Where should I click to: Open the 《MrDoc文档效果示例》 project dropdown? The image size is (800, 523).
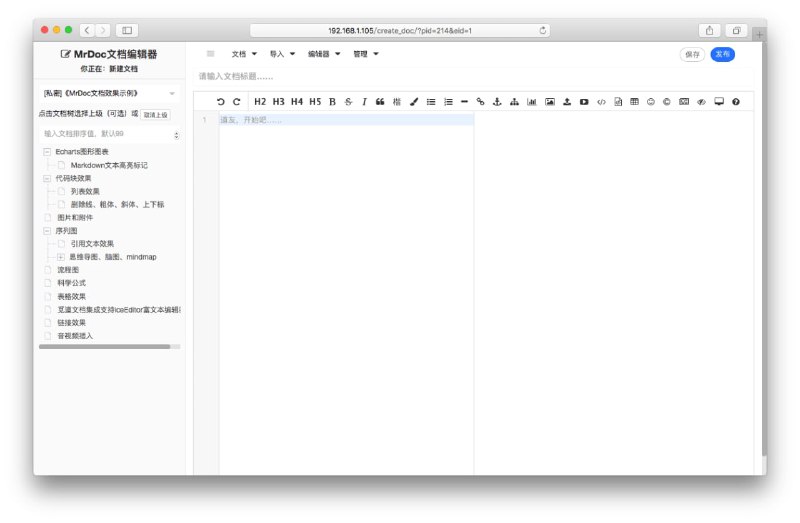[109, 93]
